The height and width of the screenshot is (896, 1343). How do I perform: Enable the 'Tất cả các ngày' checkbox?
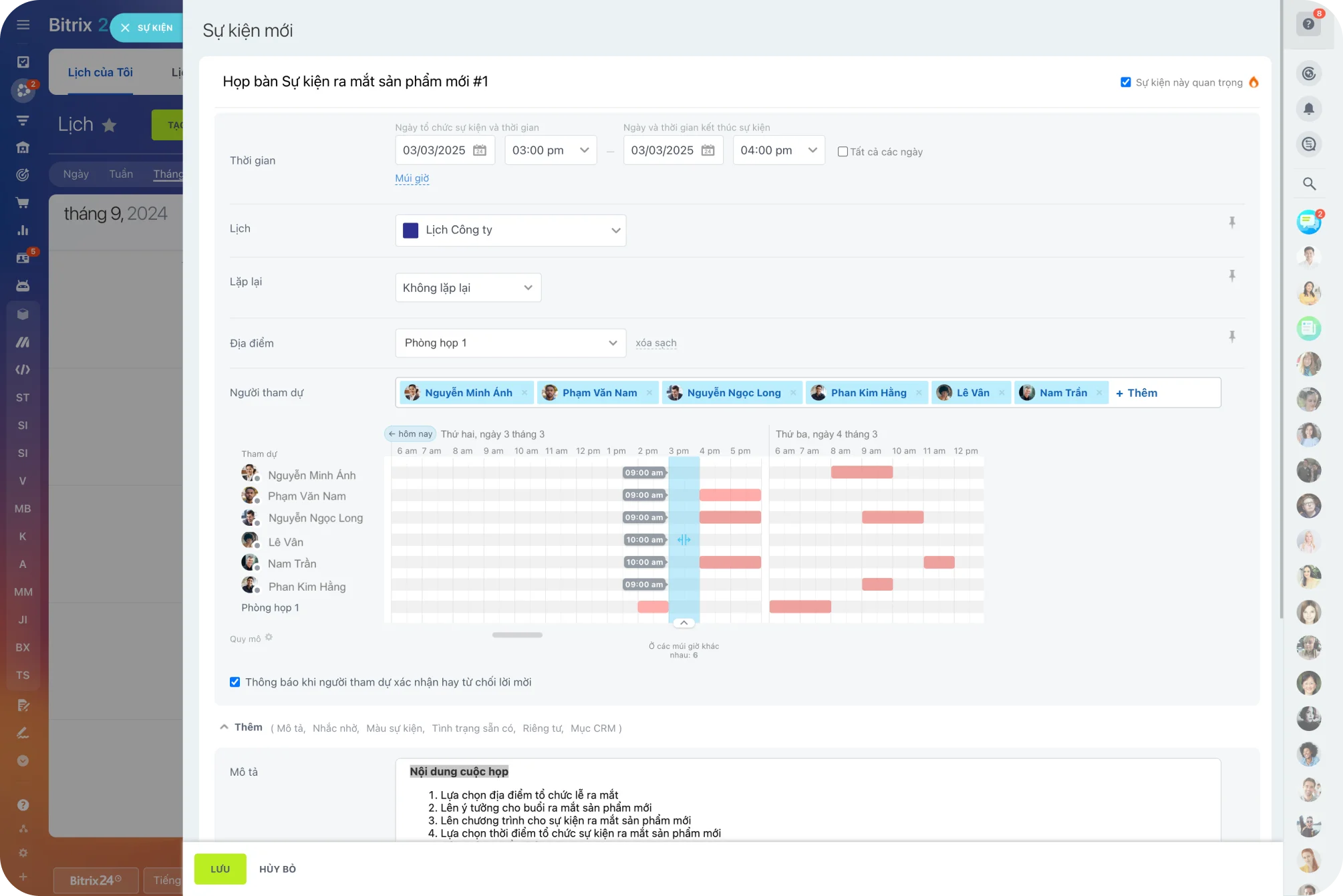point(843,151)
